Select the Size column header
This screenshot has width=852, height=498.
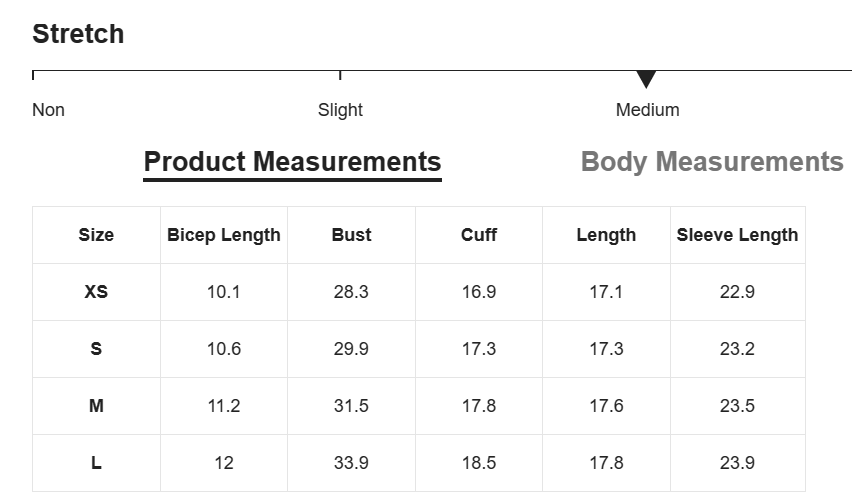pos(96,235)
